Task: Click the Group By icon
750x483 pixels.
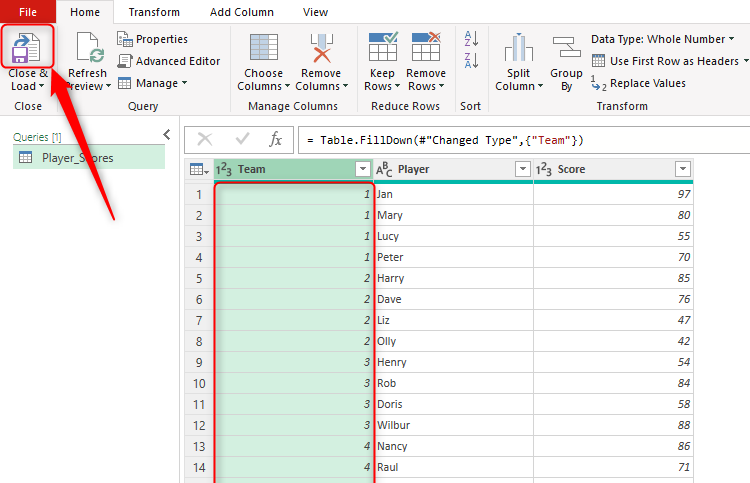Action: point(566,52)
